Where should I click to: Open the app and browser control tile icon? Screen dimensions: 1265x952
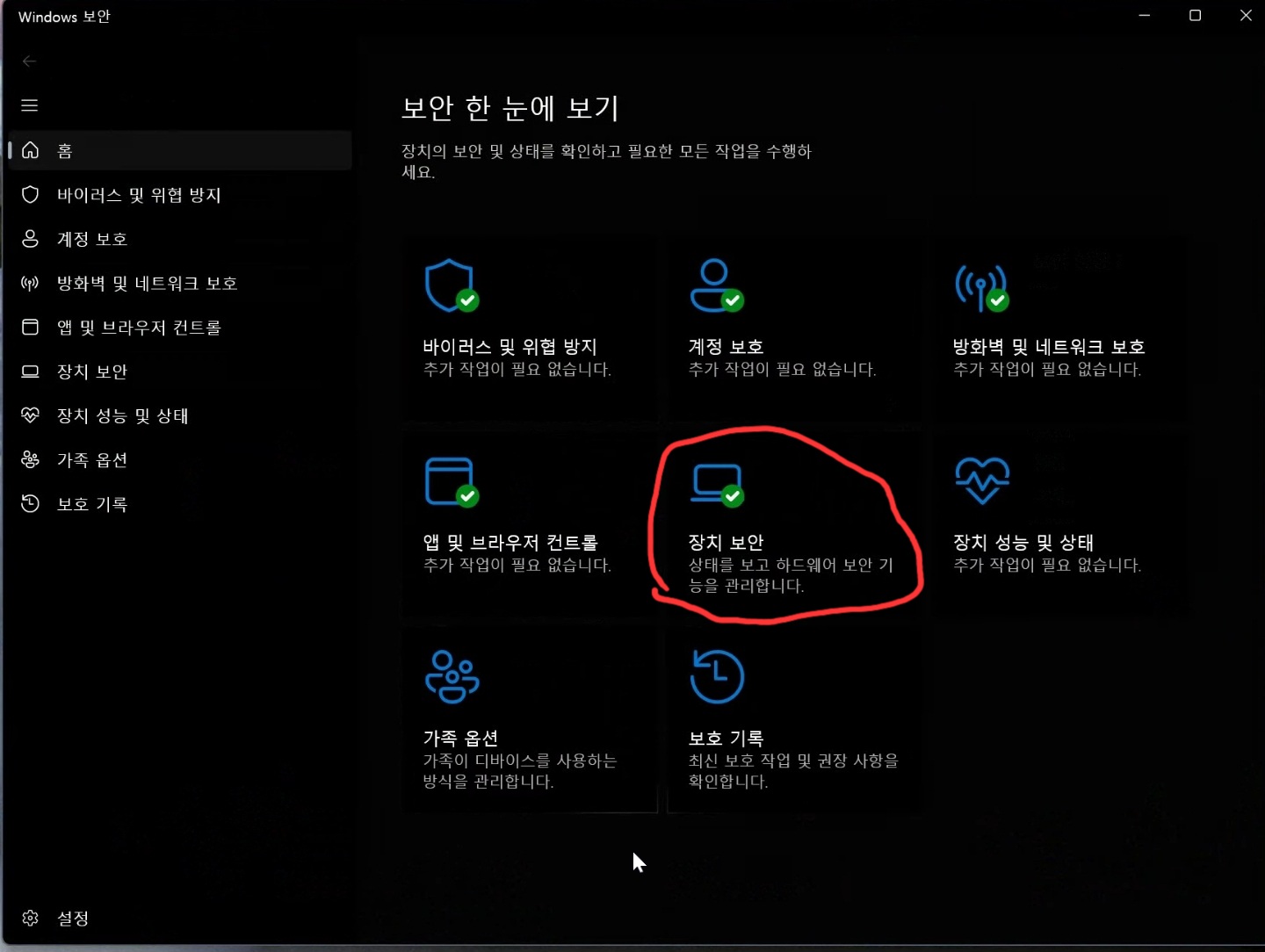(451, 481)
